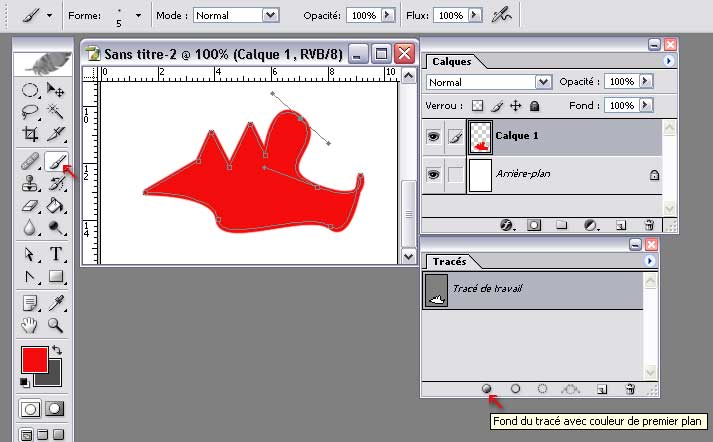This screenshot has height=442, width=713.
Task: Hide Arrière-plan layer visibility eye
Action: pyautogui.click(x=433, y=174)
